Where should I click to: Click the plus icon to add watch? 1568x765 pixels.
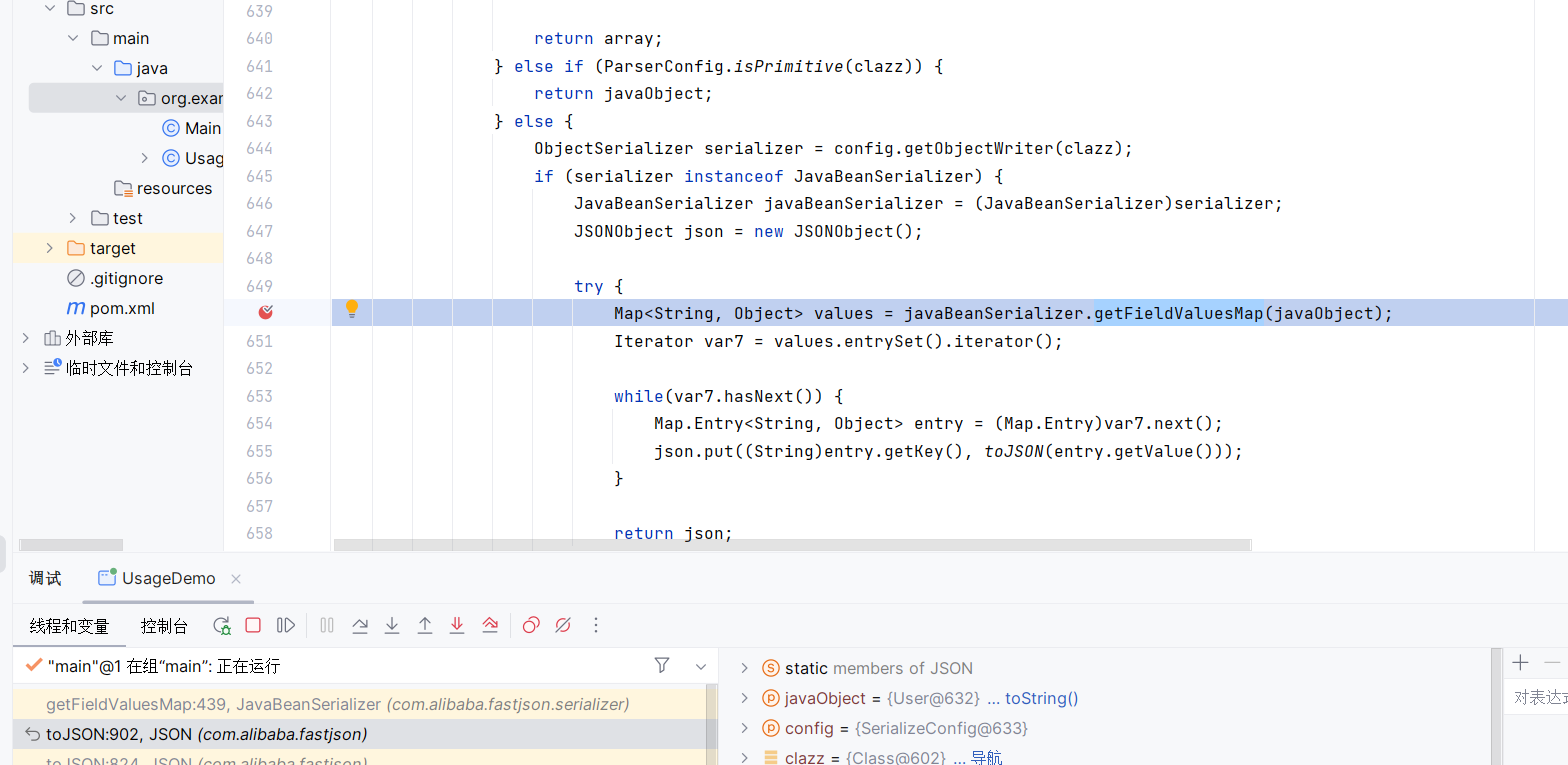coord(1521,663)
